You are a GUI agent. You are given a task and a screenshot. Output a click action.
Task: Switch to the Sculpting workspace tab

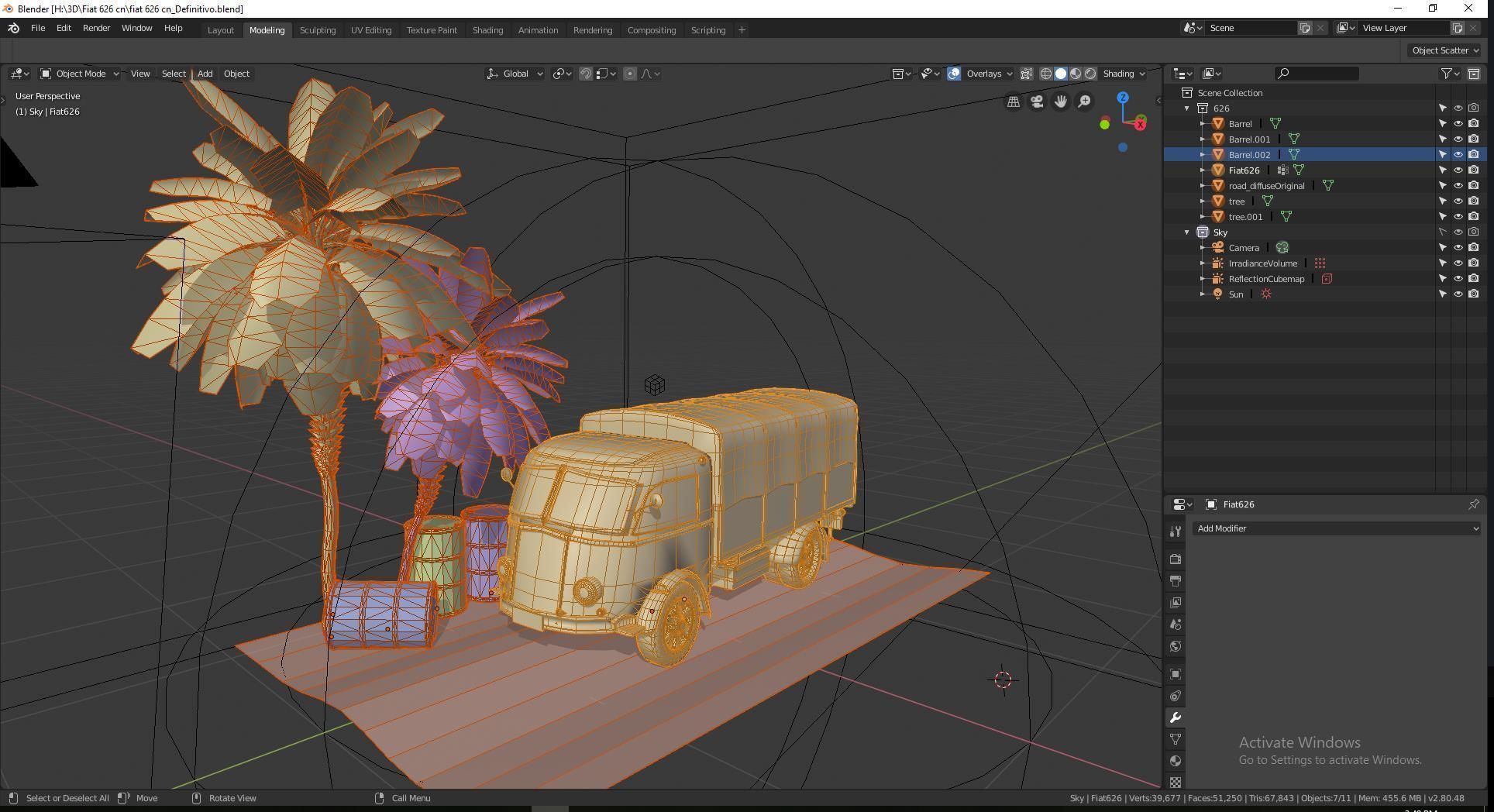(x=318, y=30)
